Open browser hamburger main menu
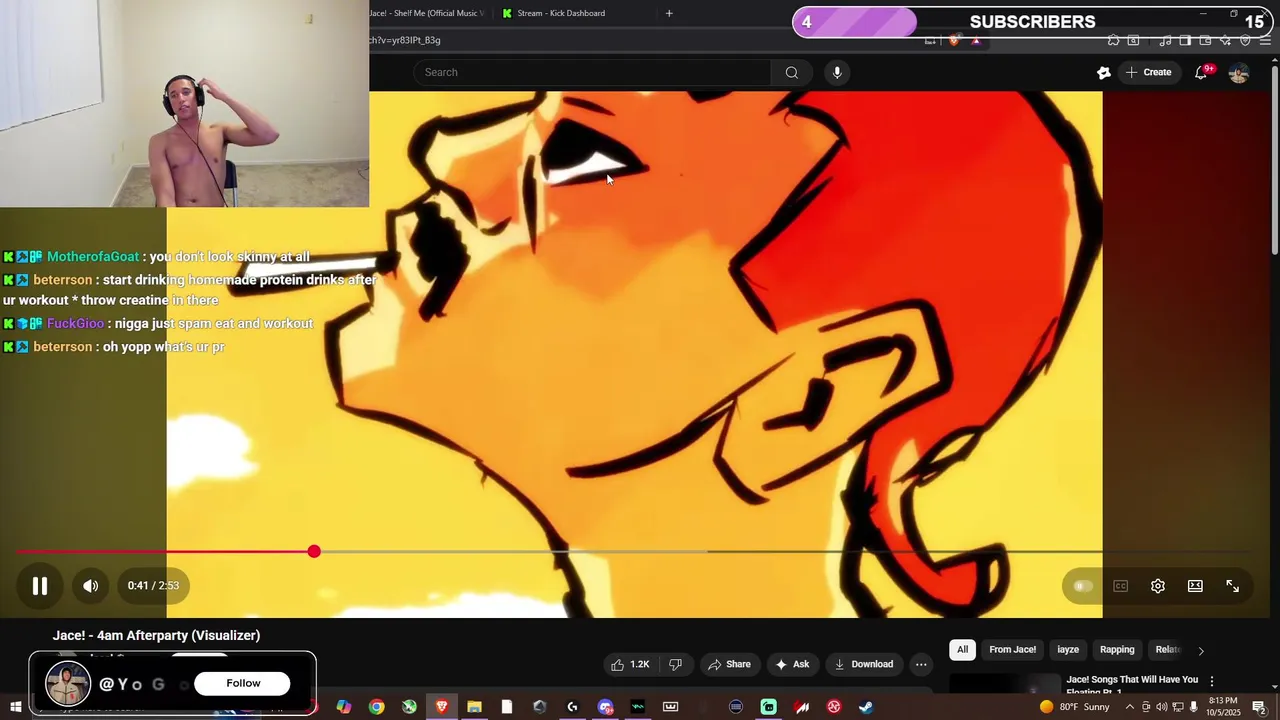Image resolution: width=1280 pixels, height=720 pixels. coord(1266,40)
